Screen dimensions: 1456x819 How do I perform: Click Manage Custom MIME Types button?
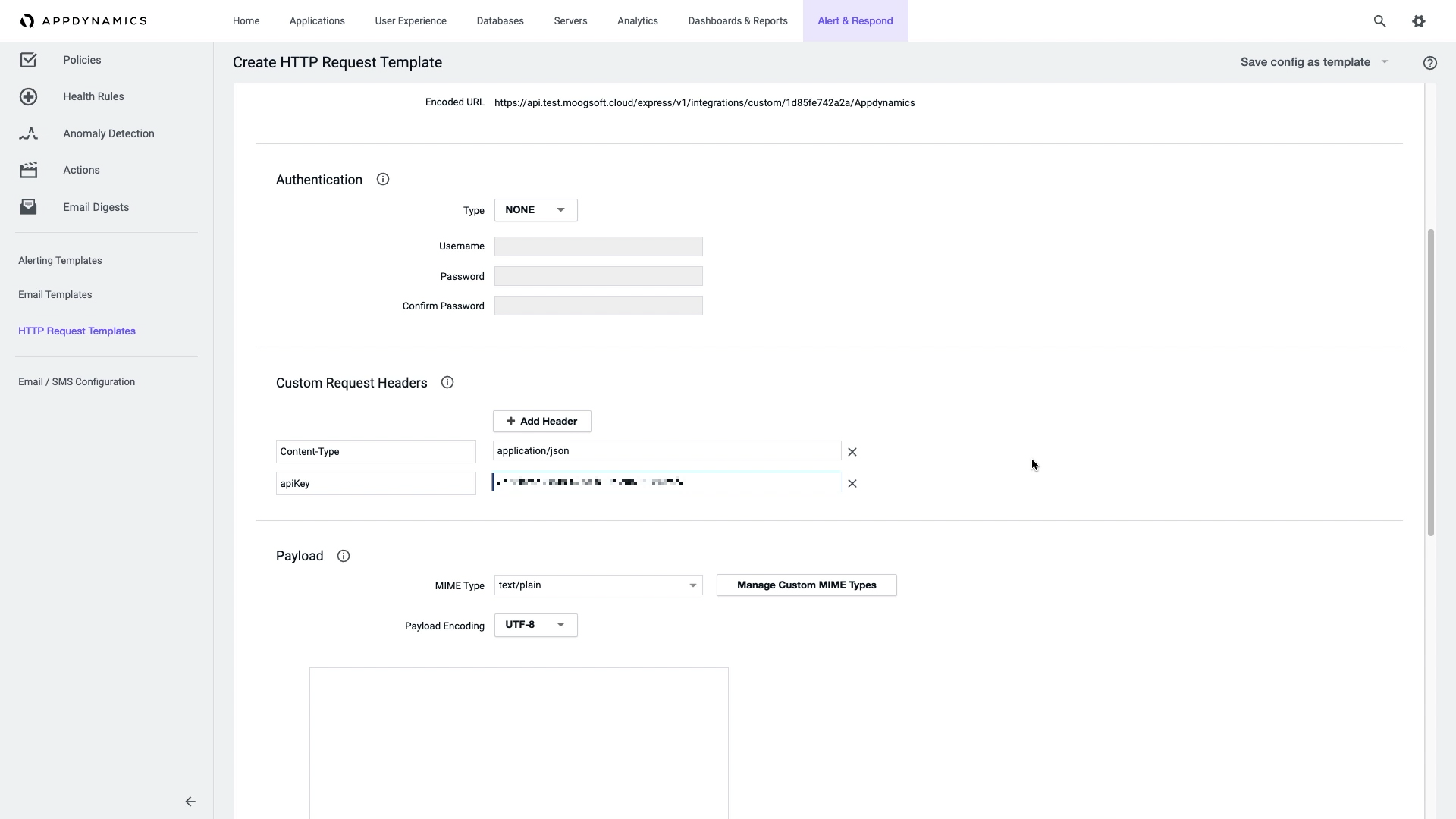tap(806, 585)
